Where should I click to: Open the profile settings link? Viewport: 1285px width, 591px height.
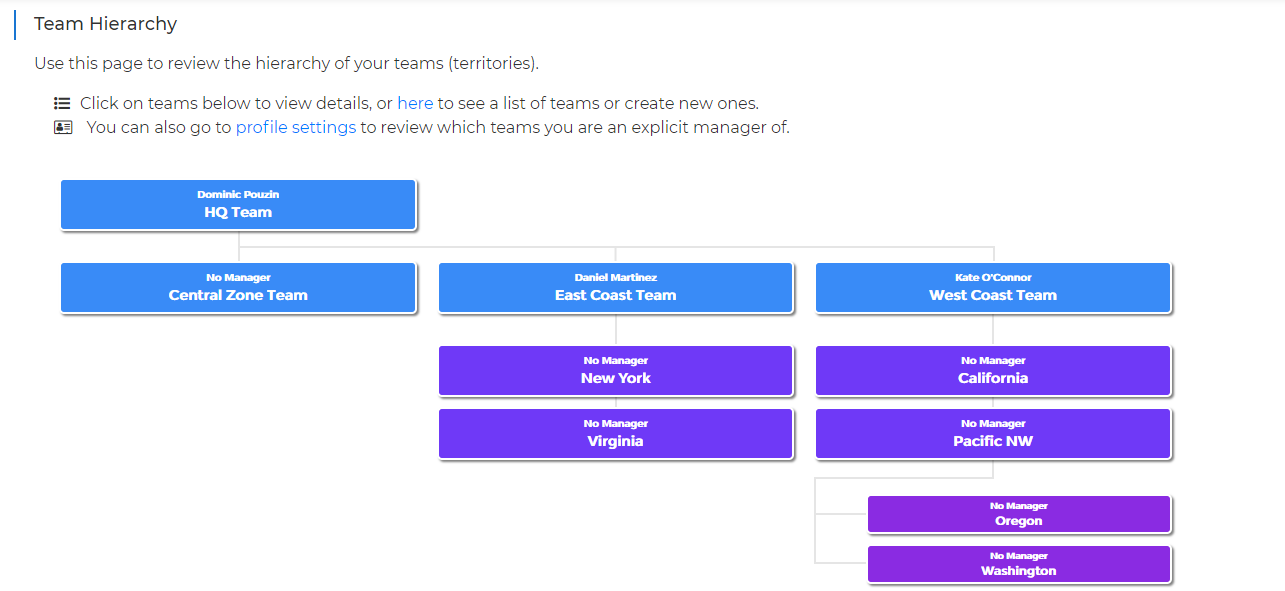click(x=296, y=128)
